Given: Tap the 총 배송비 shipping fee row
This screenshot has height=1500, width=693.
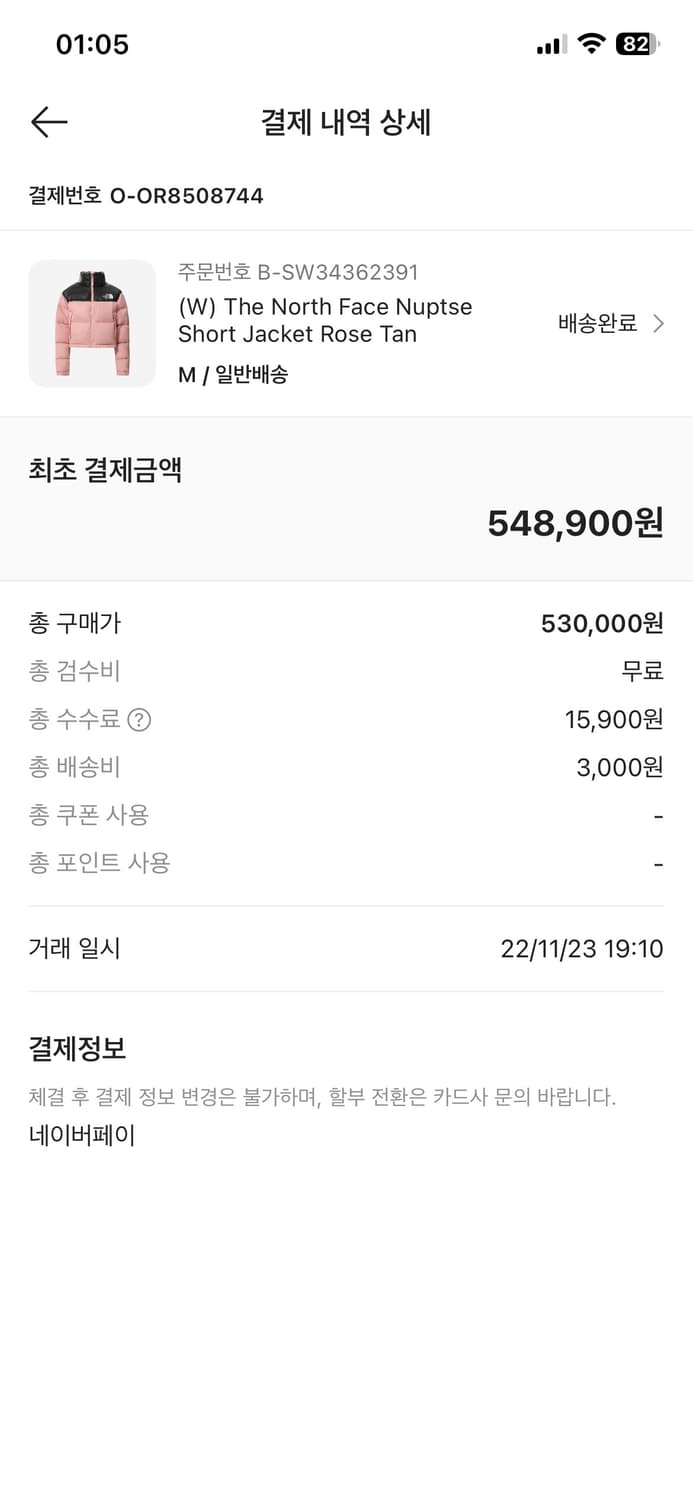Looking at the screenshot, I should tap(345, 767).
